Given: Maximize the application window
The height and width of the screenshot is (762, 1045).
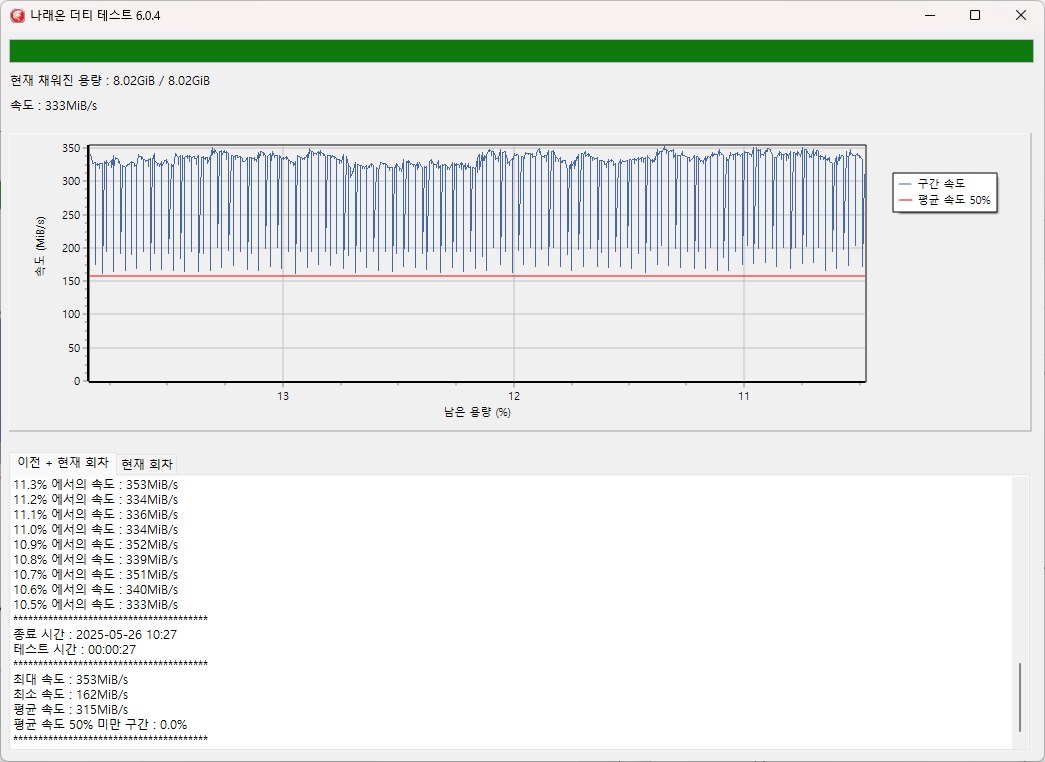Looking at the screenshot, I should pyautogui.click(x=975, y=15).
